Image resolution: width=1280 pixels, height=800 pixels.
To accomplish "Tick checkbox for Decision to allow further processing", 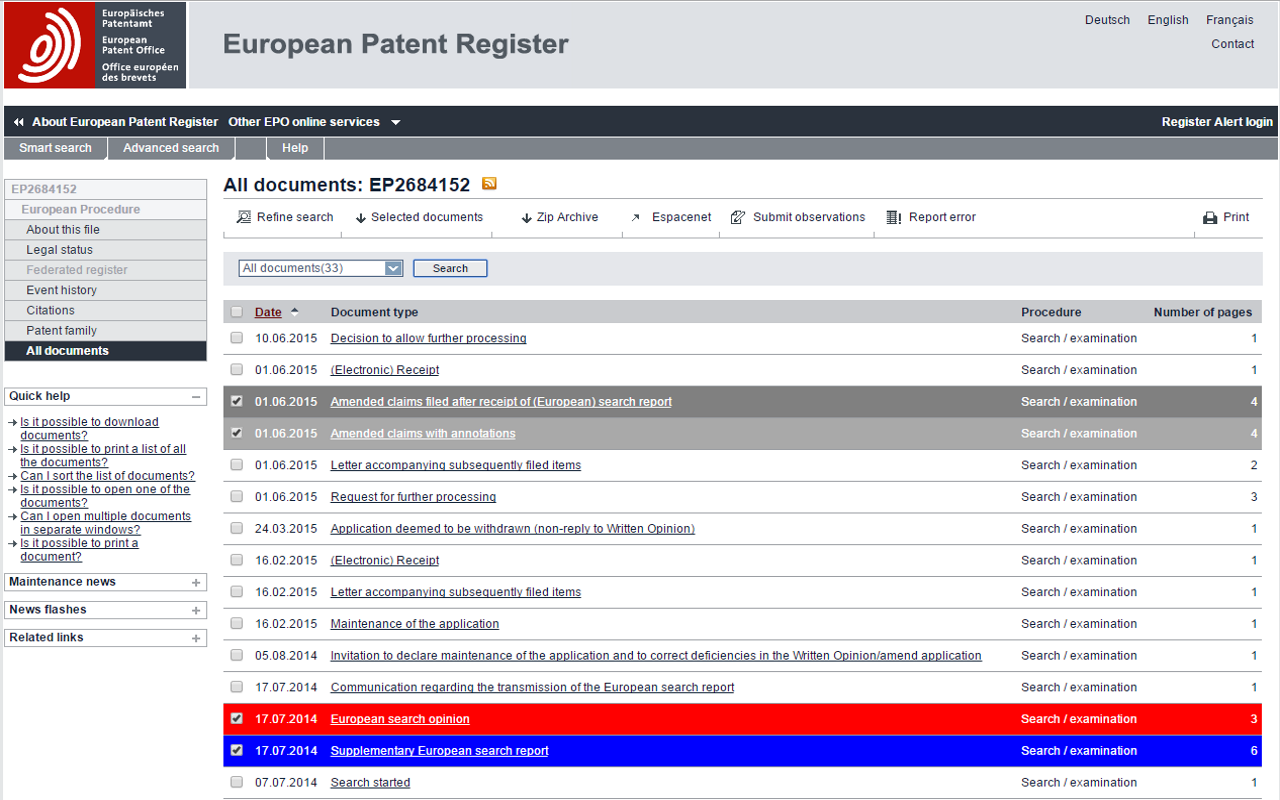I will point(237,338).
